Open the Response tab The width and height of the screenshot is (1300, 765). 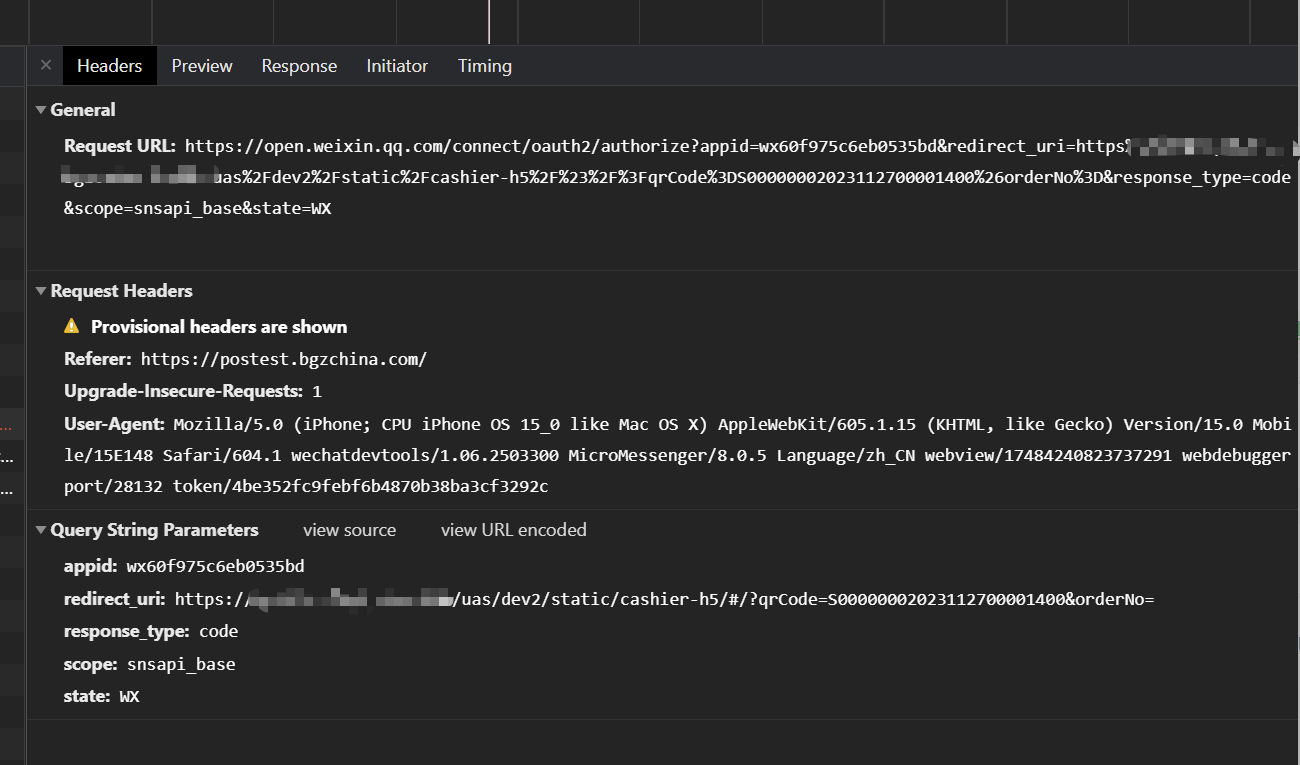point(299,66)
